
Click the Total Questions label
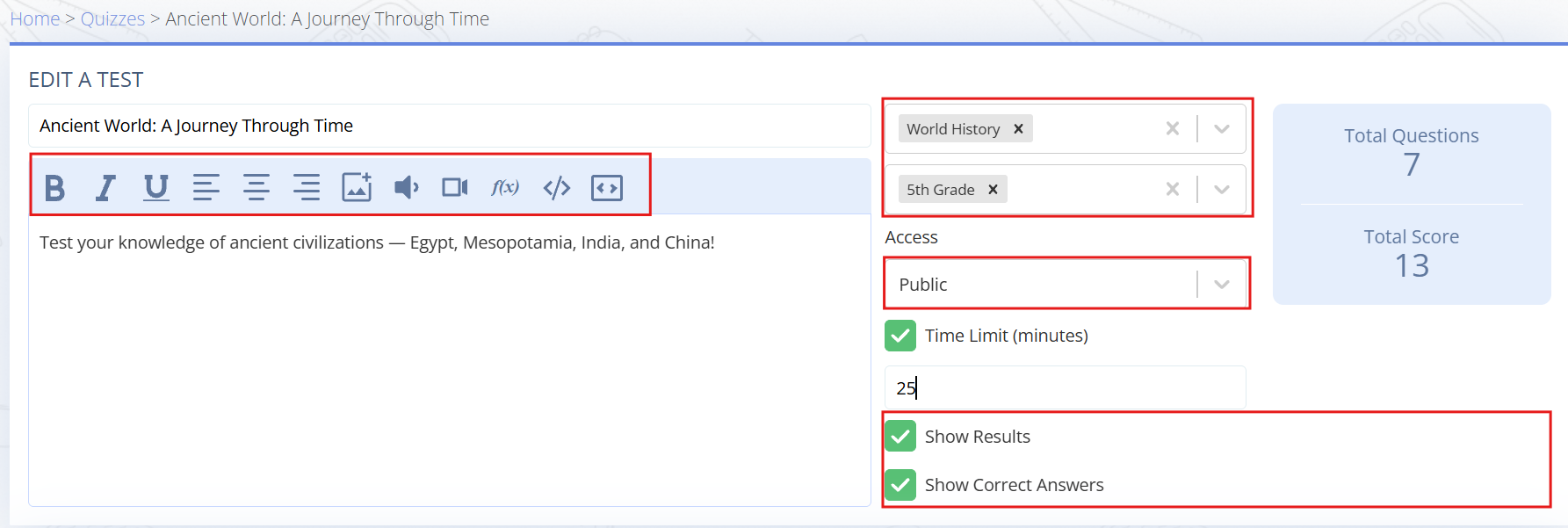pyautogui.click(x=1412, y=136)
